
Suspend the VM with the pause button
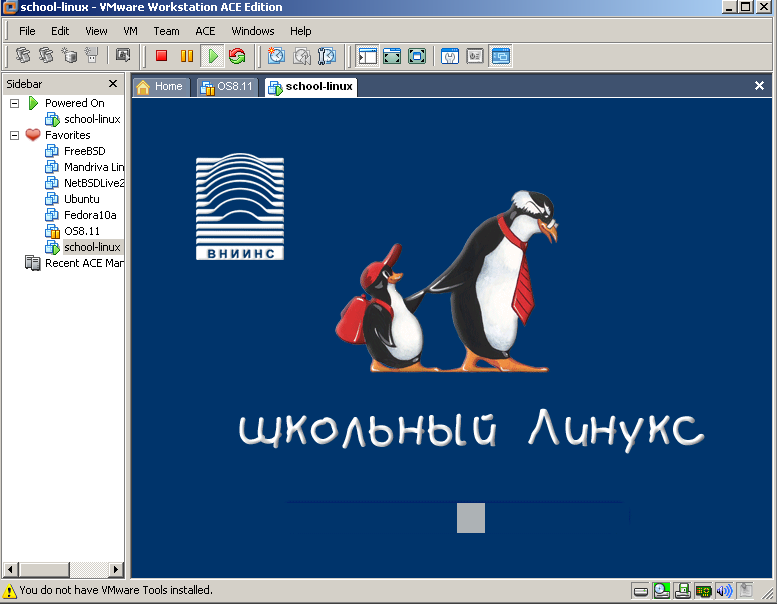click(187, 56)
